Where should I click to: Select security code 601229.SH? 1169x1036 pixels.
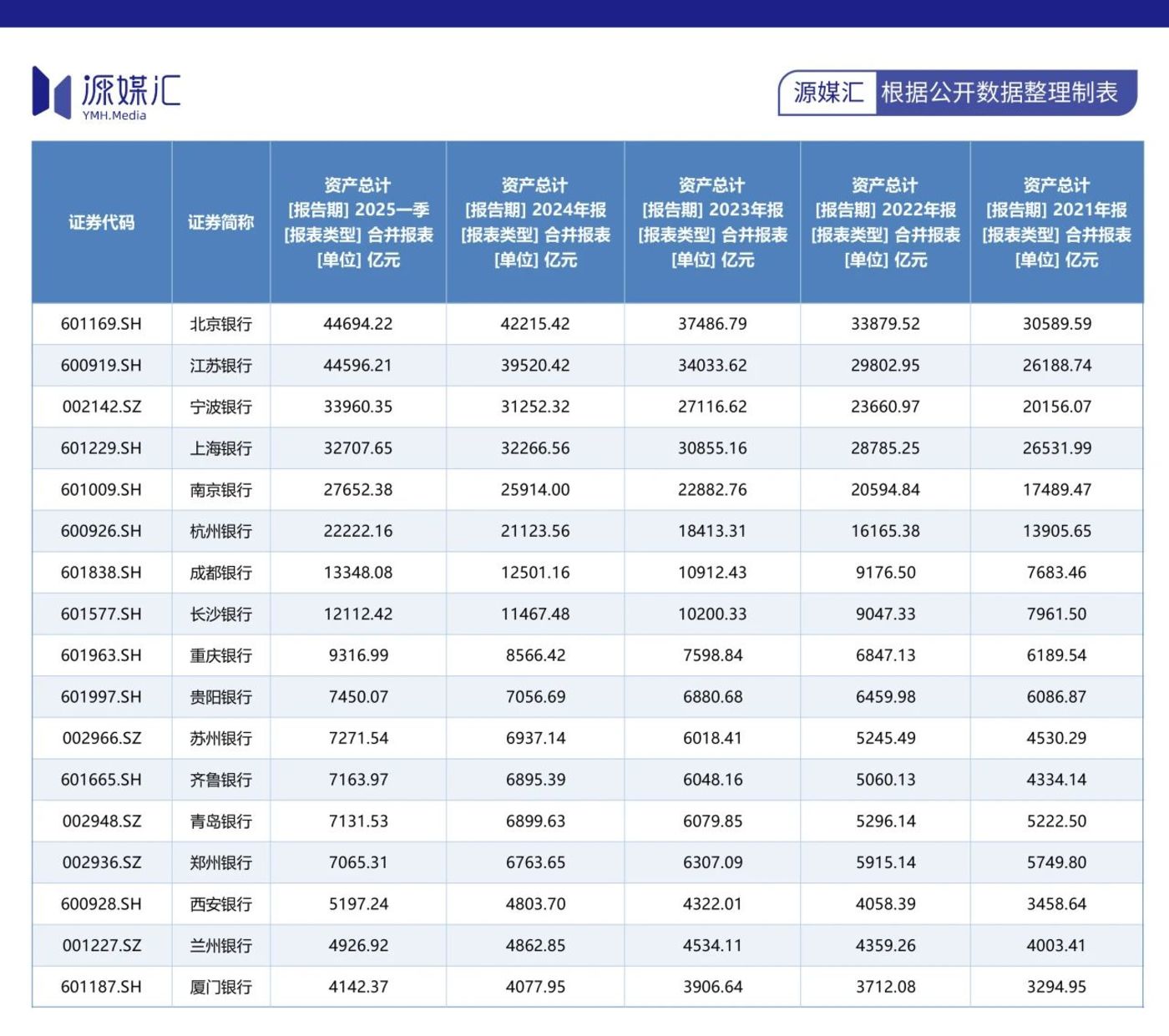click(101, 448)
